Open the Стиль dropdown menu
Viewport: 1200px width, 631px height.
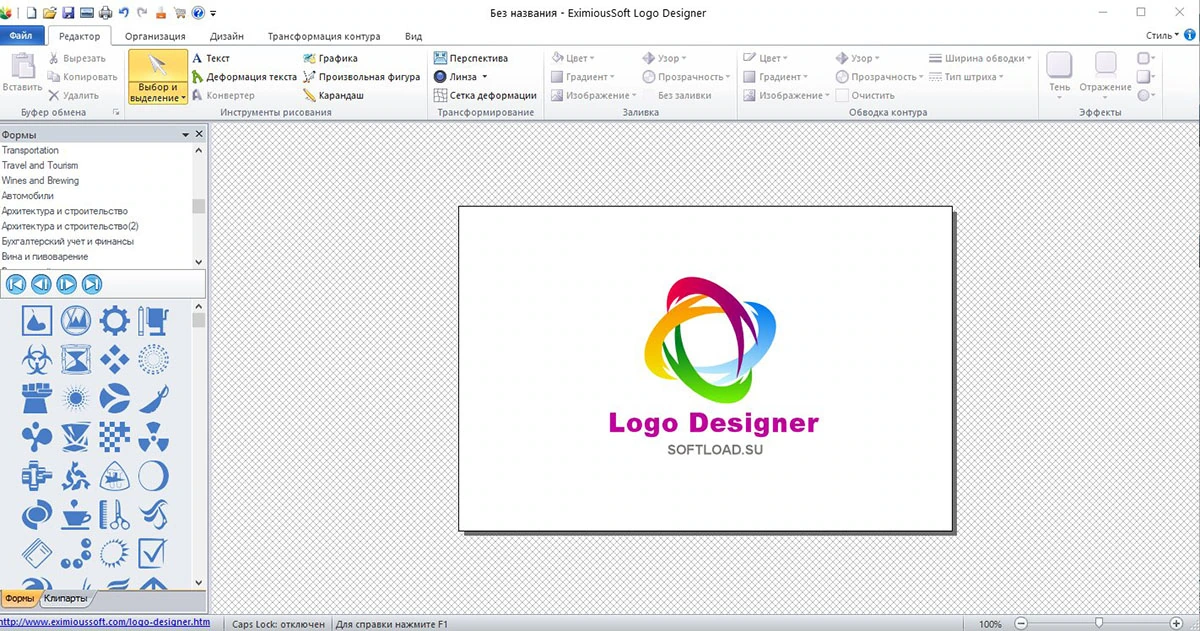pyautogui.click(x=1161, y=36)
